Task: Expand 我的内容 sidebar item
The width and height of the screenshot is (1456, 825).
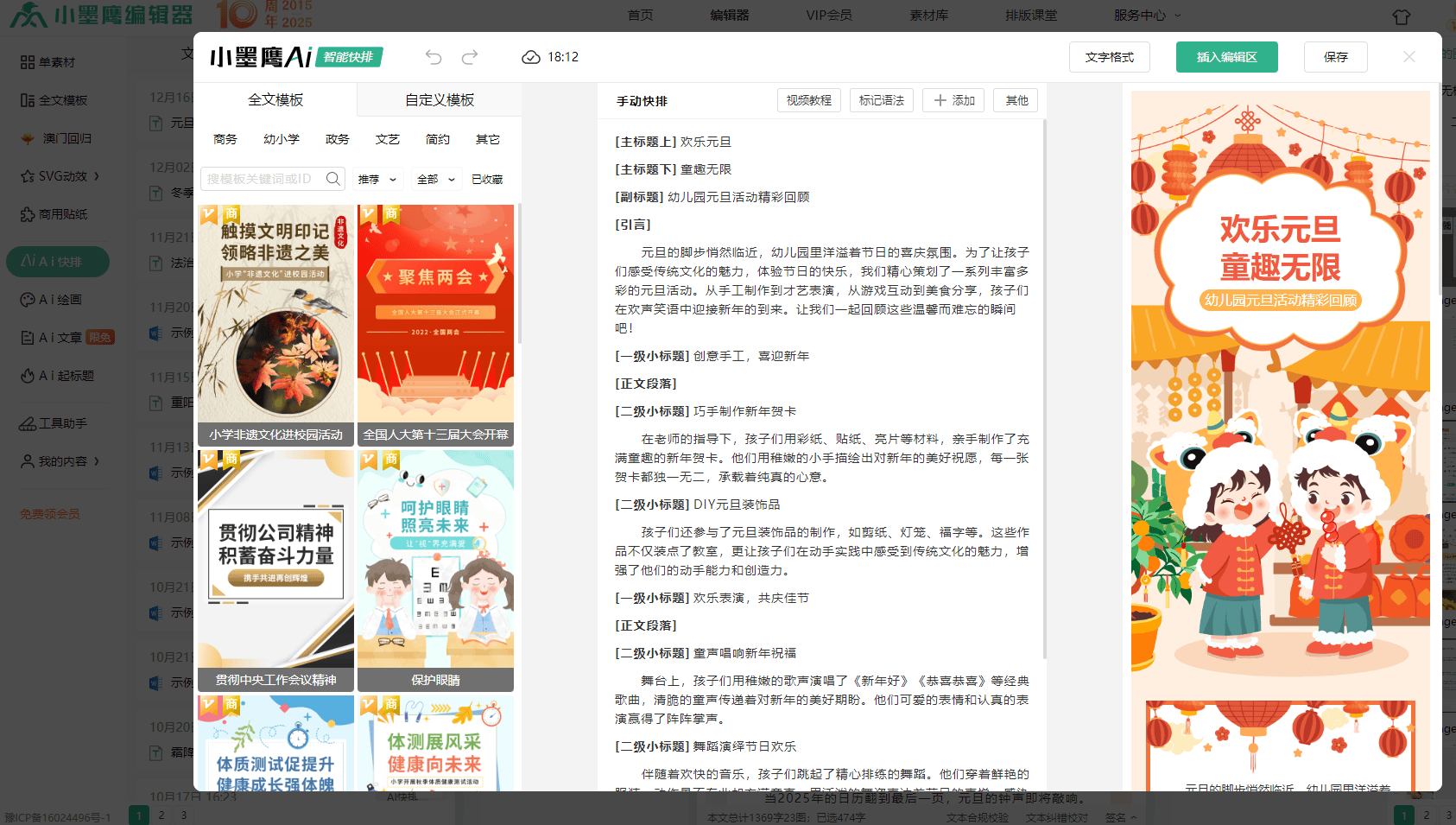Action: pyautogui.click(x=60, y=461)
